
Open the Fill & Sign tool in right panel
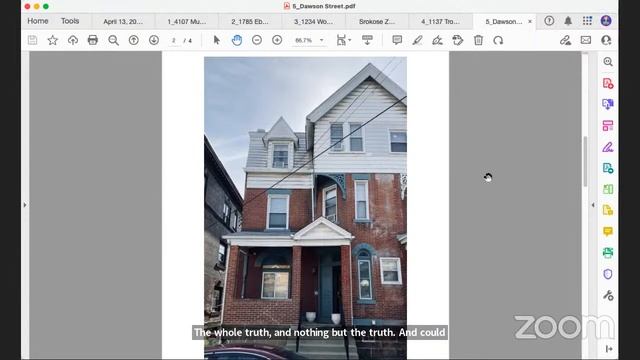(x=608, y=147)
